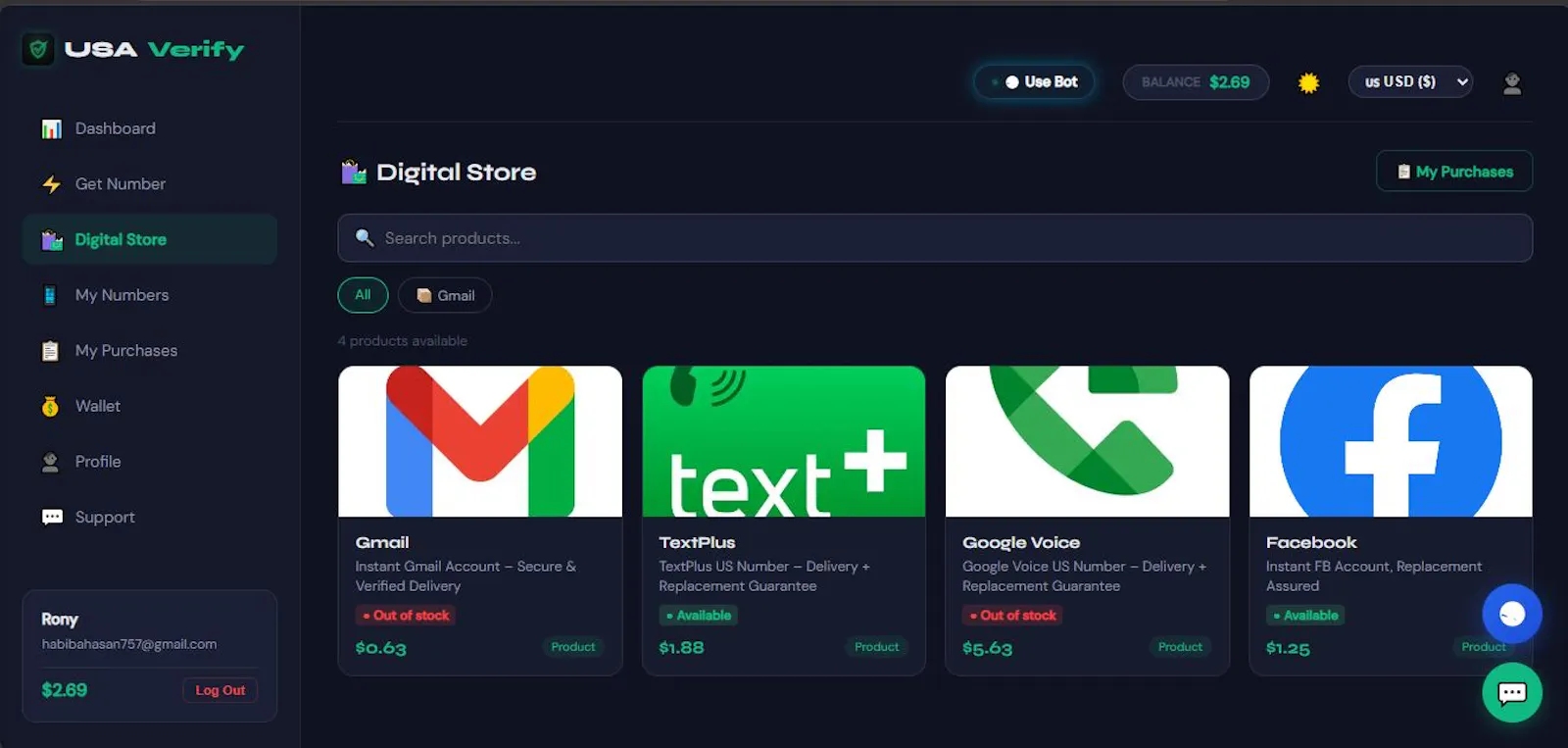This screenshot has height=748, width=1568.
Task: Click the '4 products available' text
Action: 403,341
